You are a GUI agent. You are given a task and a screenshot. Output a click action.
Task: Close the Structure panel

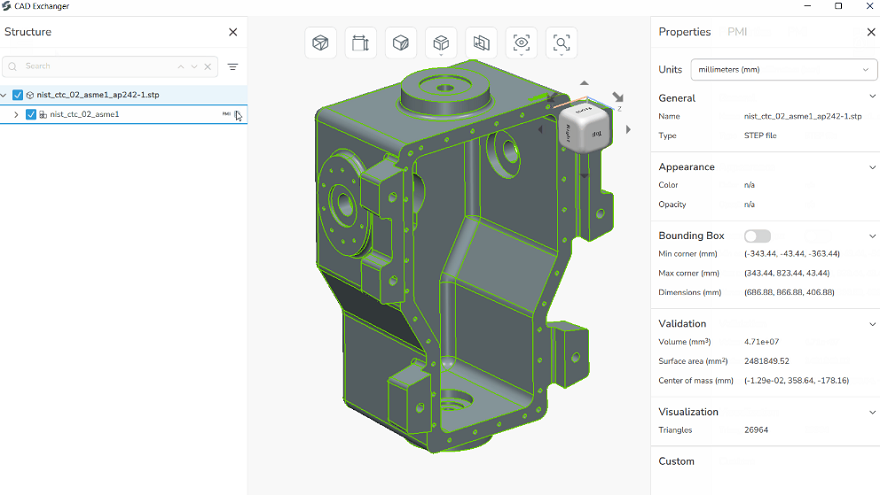point(233,32)
